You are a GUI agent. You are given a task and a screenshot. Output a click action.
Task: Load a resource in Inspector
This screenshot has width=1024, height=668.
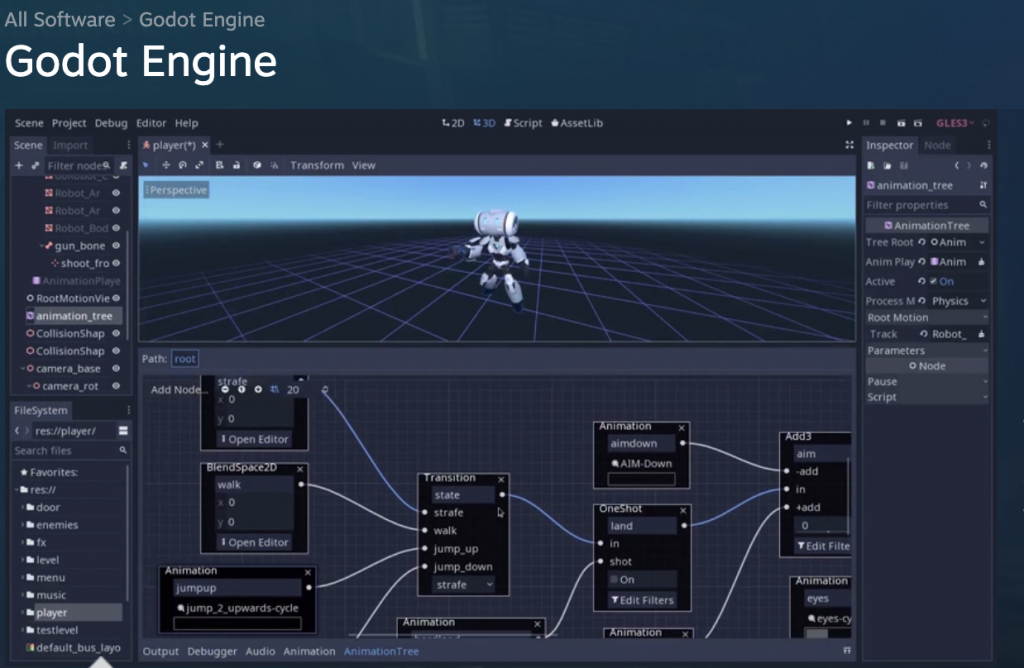(x=888, y=166)
